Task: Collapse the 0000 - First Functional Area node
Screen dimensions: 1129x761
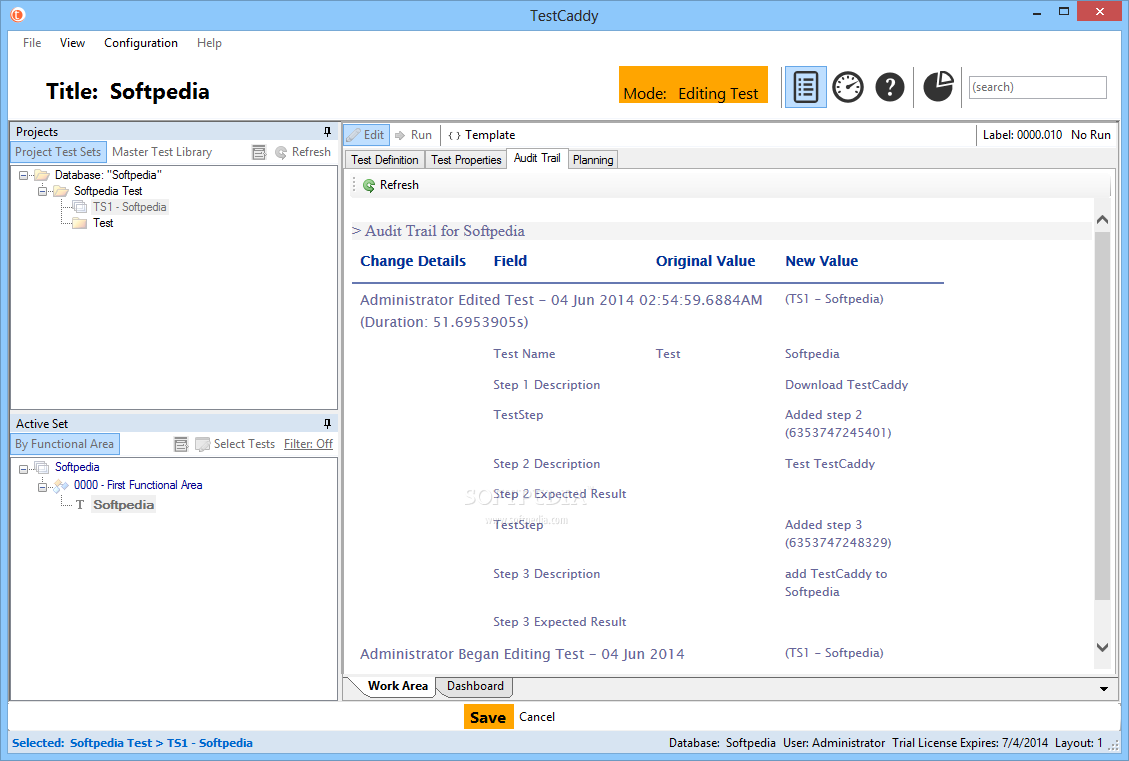Action: pyautogui.click(x=42, y=487)
